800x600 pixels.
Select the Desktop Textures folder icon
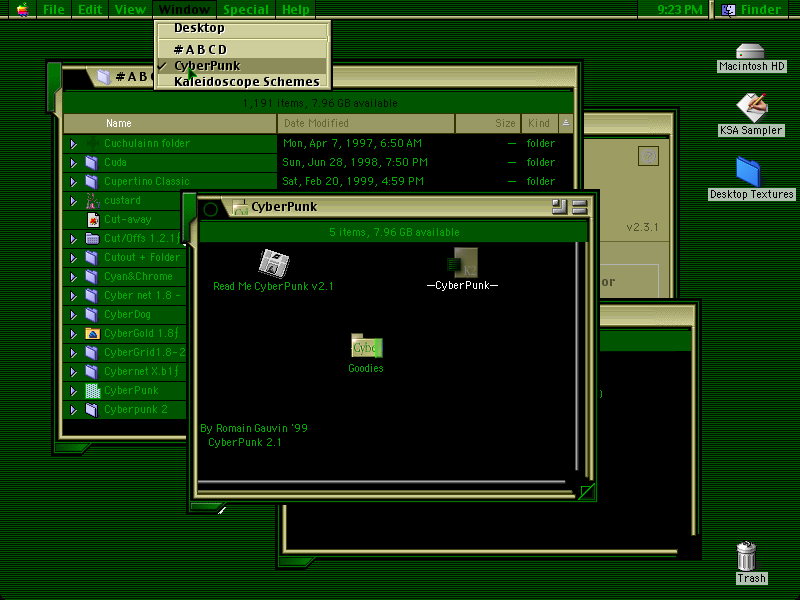748,171
